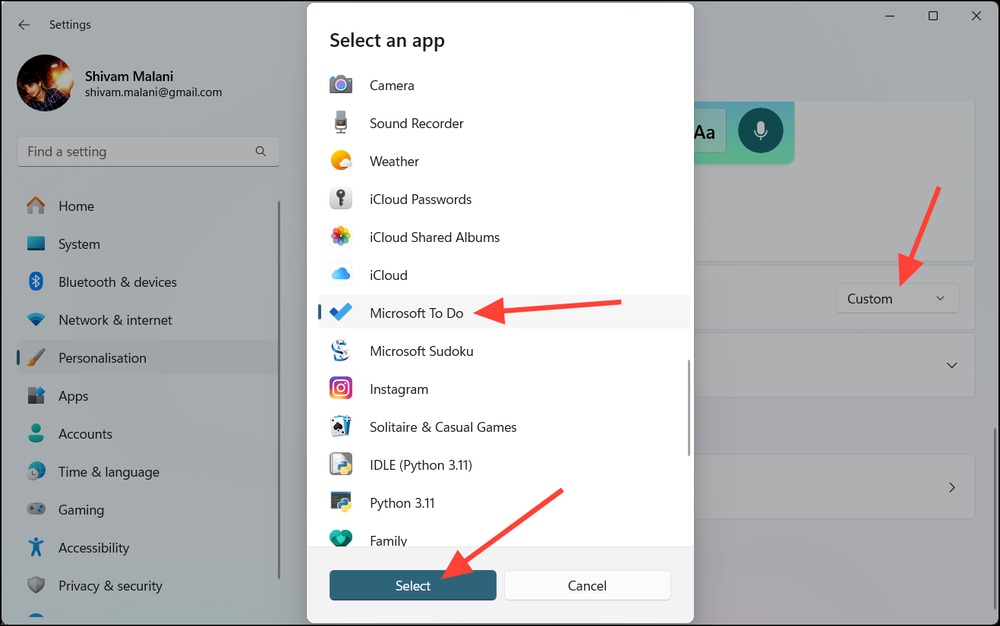This screenshot has height=626, width=1000.
Task: Click the iCloud cloud icon
Action: (341, 274)
